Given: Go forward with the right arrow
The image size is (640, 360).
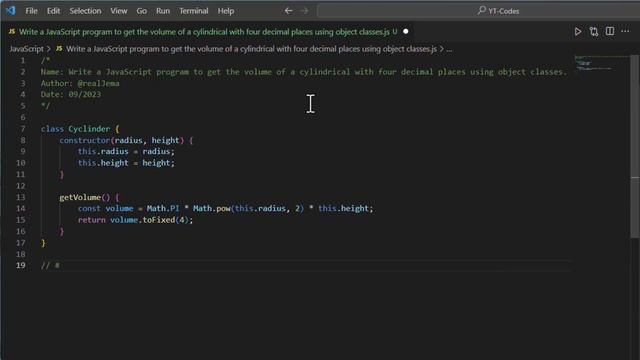Looking at the screenshot, I should pyautogui.click(x=304, y=11).
